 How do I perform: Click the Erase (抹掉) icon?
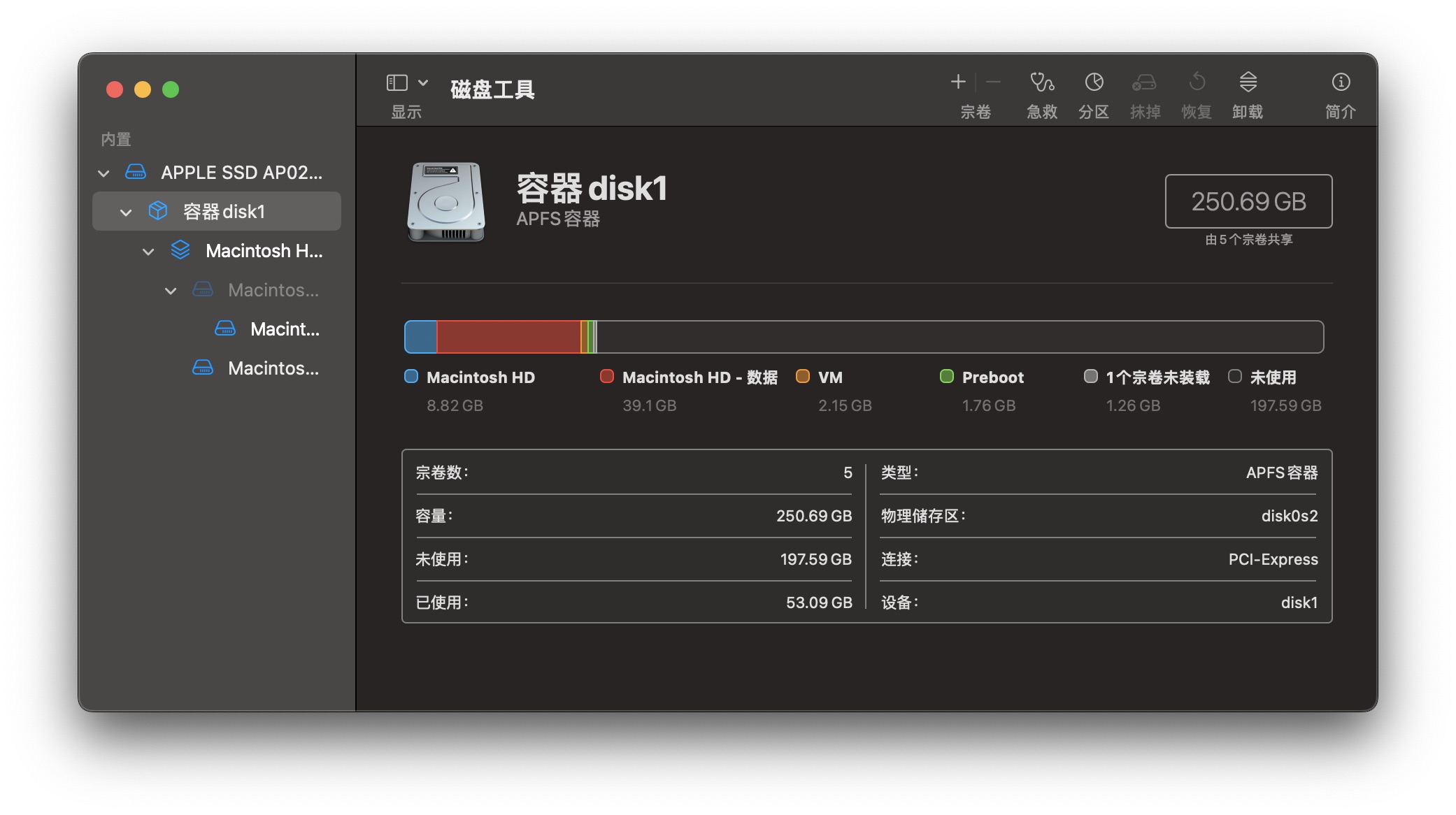[1144, 82]
